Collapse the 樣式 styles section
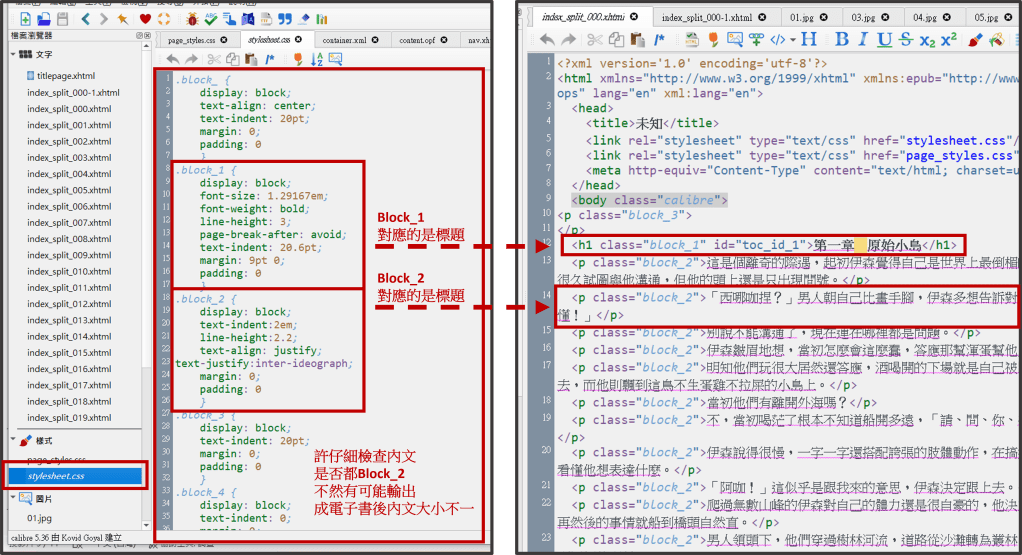 [x=13, y=440]
